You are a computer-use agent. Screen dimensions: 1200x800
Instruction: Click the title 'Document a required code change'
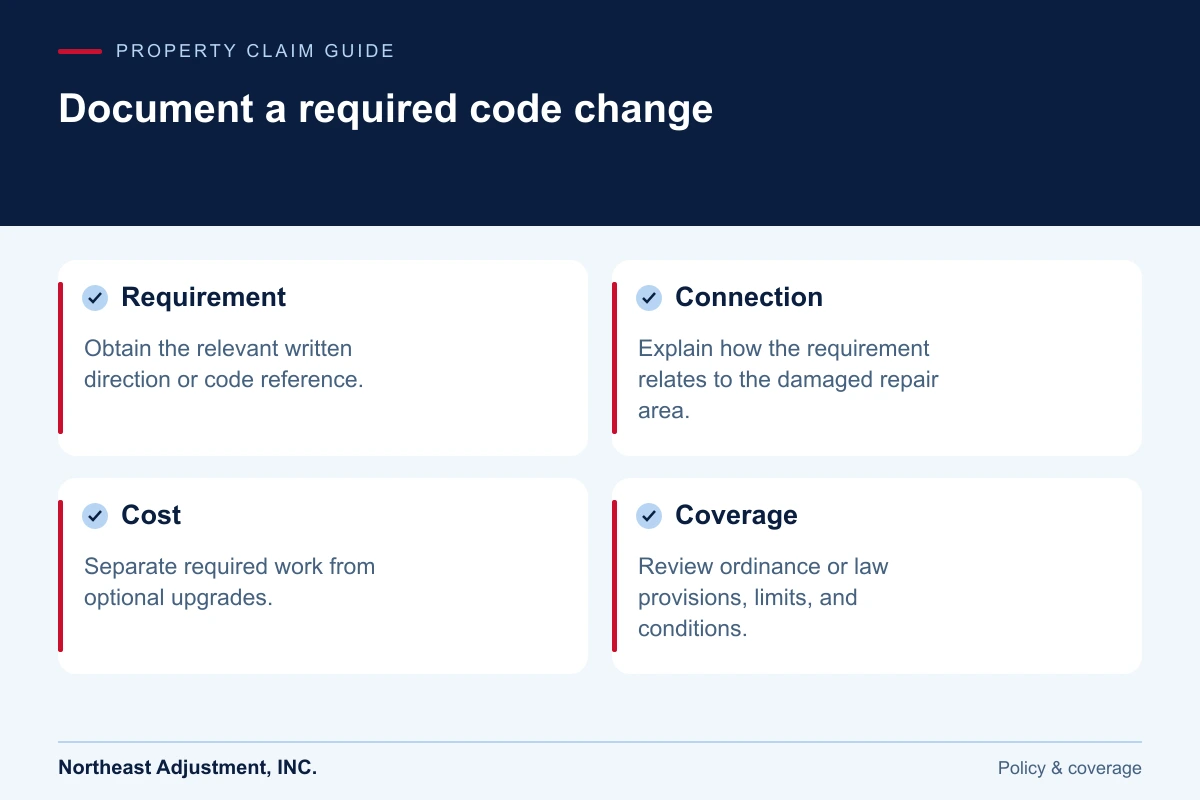[x=386, y=109]
